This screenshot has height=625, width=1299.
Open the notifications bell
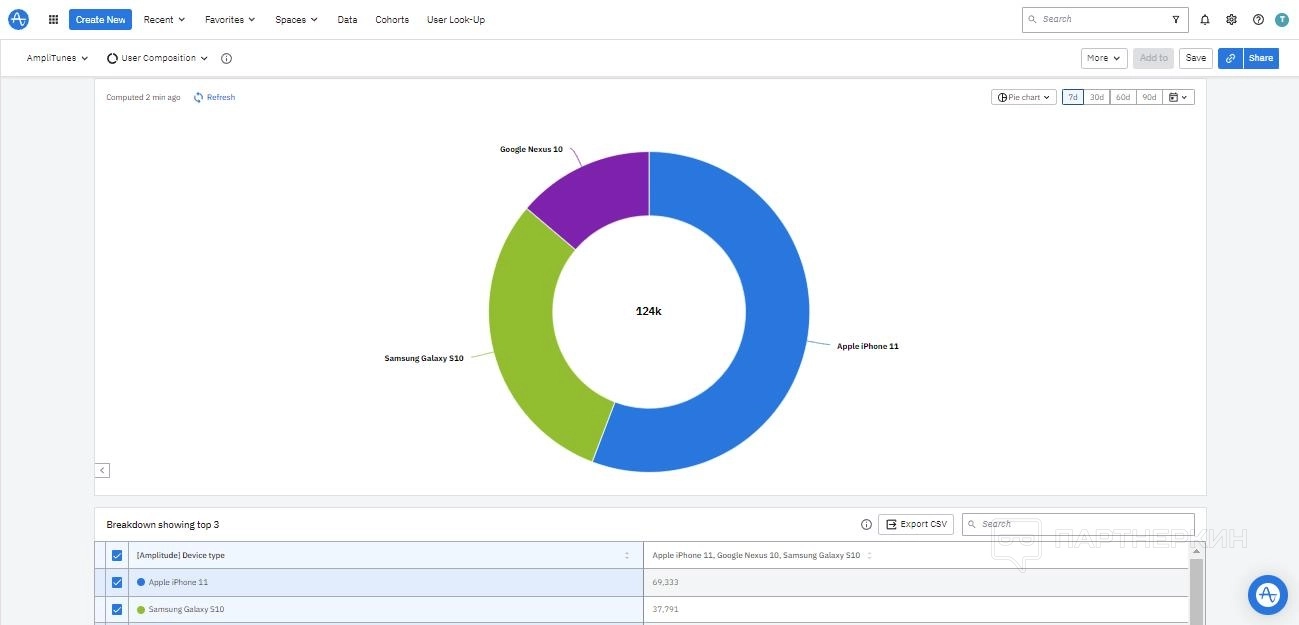pos(1204,19)
